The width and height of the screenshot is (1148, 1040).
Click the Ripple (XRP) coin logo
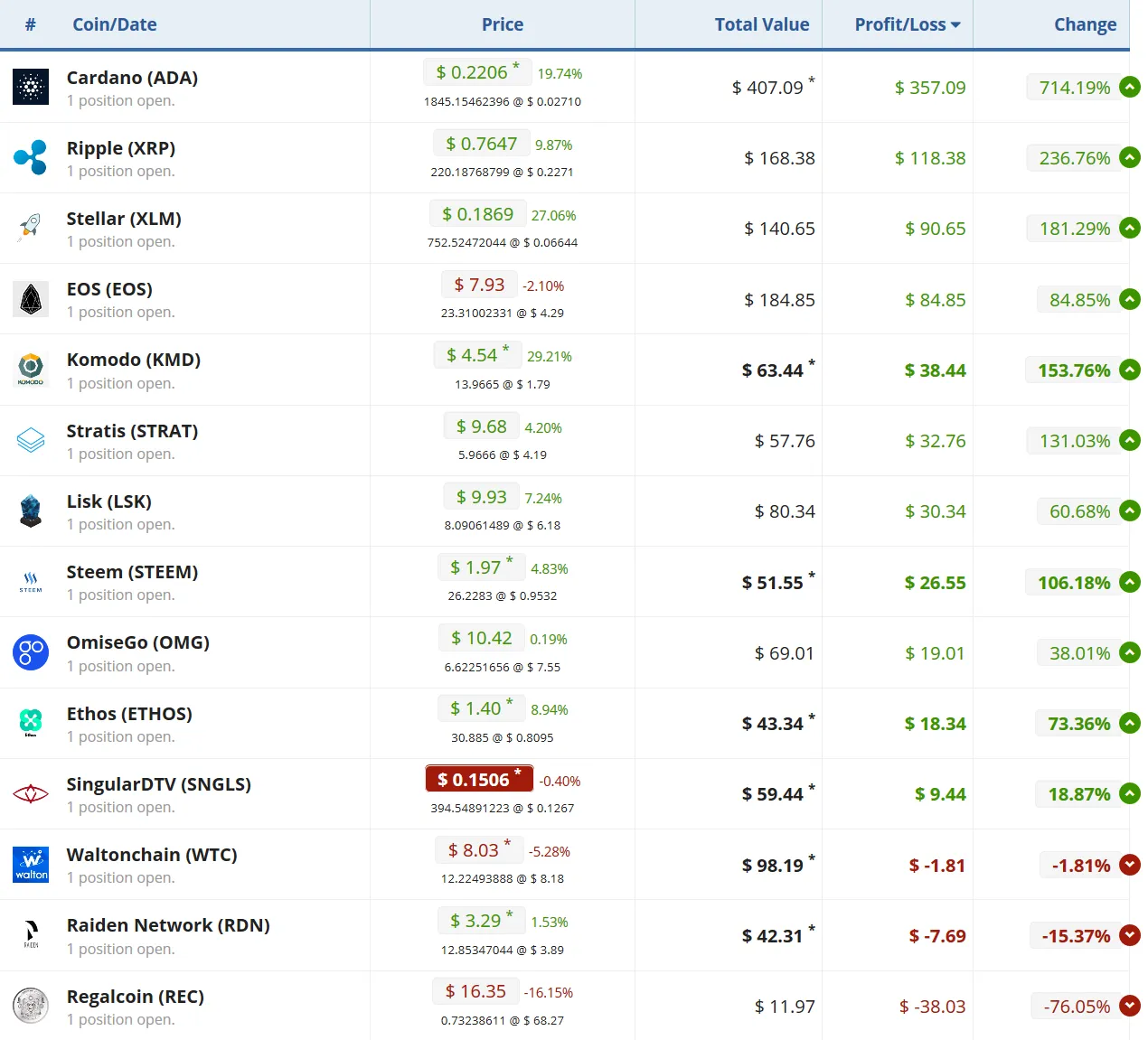pyautogui.click(x=31, y=157)
